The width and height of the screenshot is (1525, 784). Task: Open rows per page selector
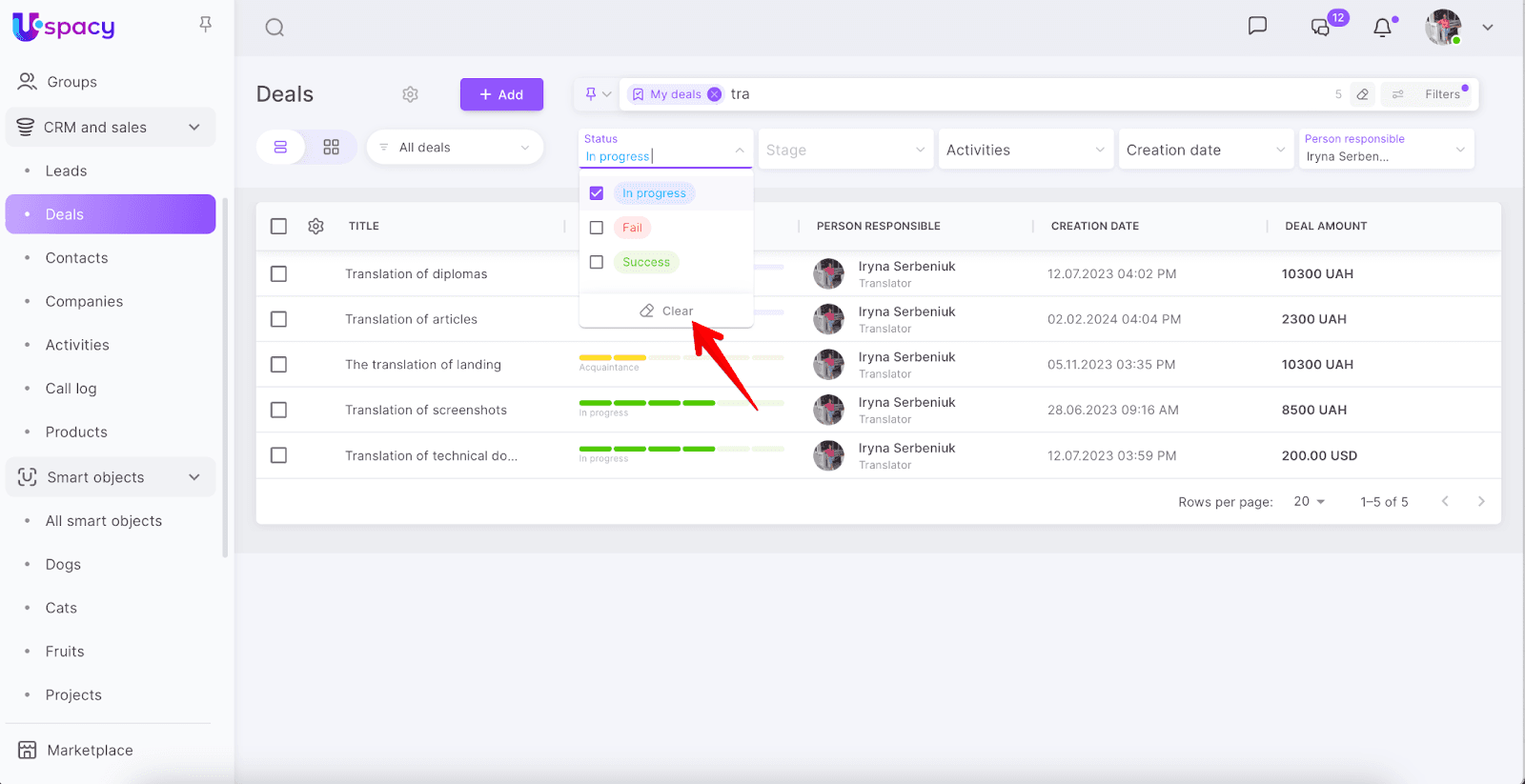(1309, 502)
